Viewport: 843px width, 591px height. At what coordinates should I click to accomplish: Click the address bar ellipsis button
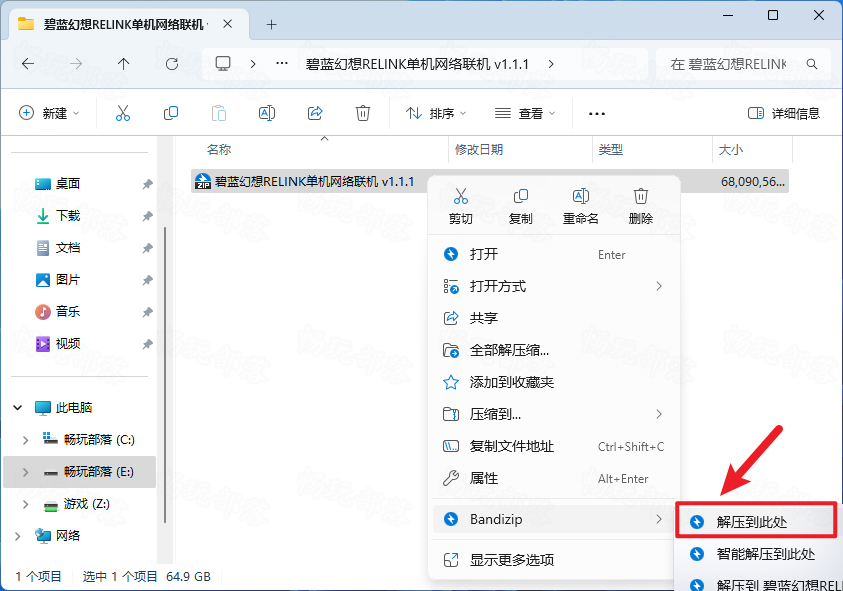(282, 63)
